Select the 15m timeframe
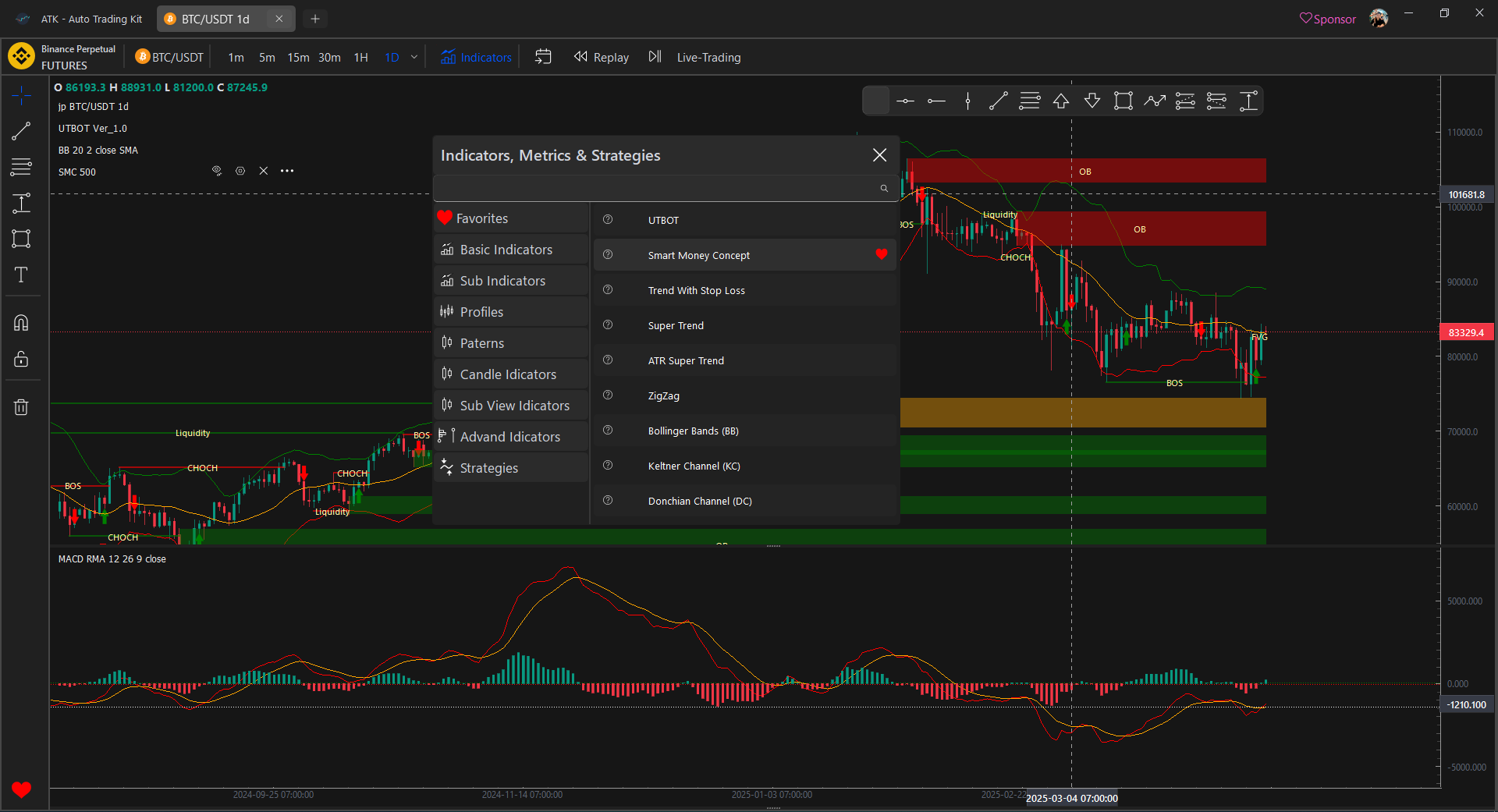The height and width of the screenshot is (812, 1498). [298, 57]
